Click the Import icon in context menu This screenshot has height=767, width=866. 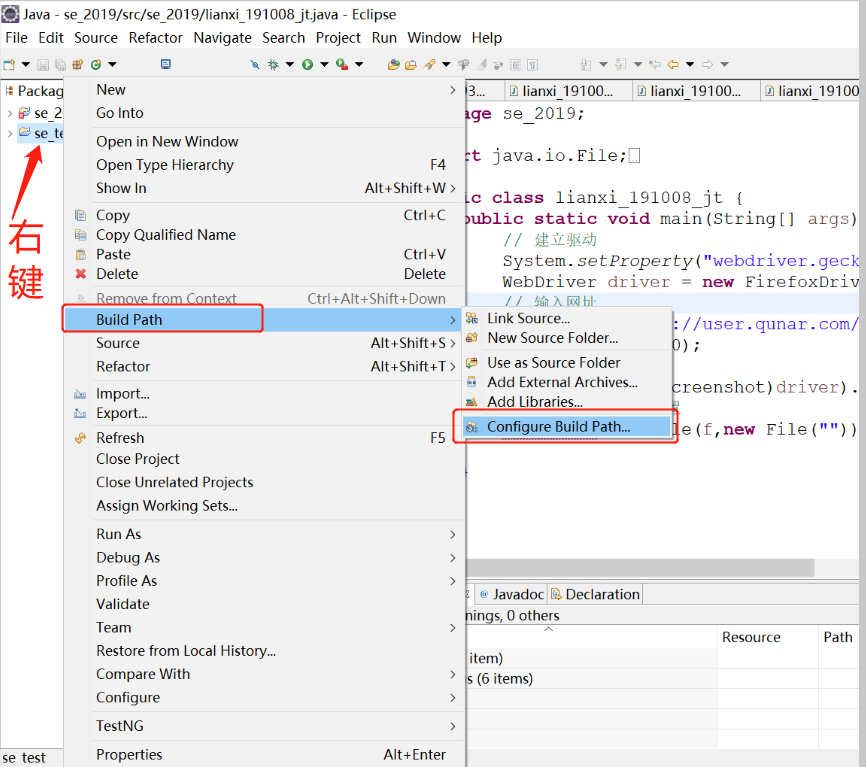[80, 394]
